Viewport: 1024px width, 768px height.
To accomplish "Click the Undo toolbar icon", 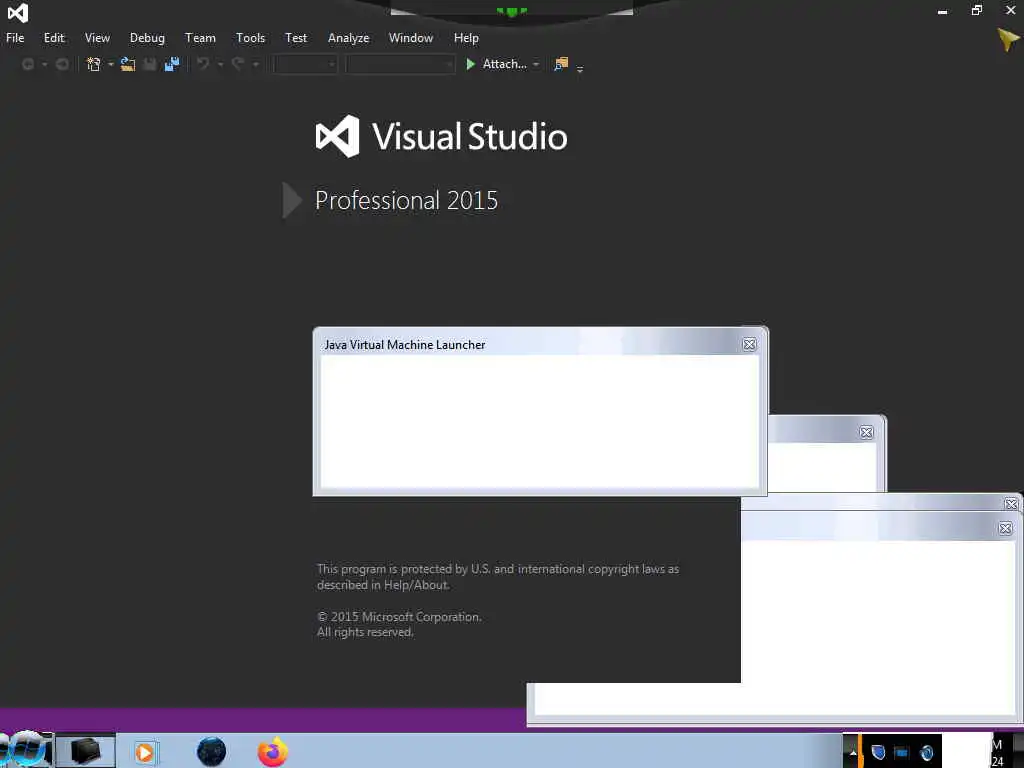I will coord(203,64).
